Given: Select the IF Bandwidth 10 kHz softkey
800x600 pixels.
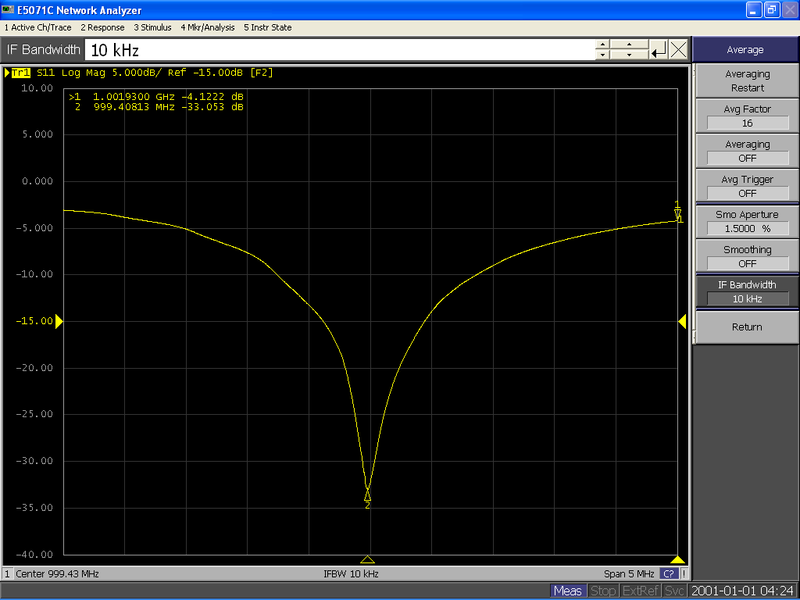Looking at the screenshot, I should pos(746,291).
